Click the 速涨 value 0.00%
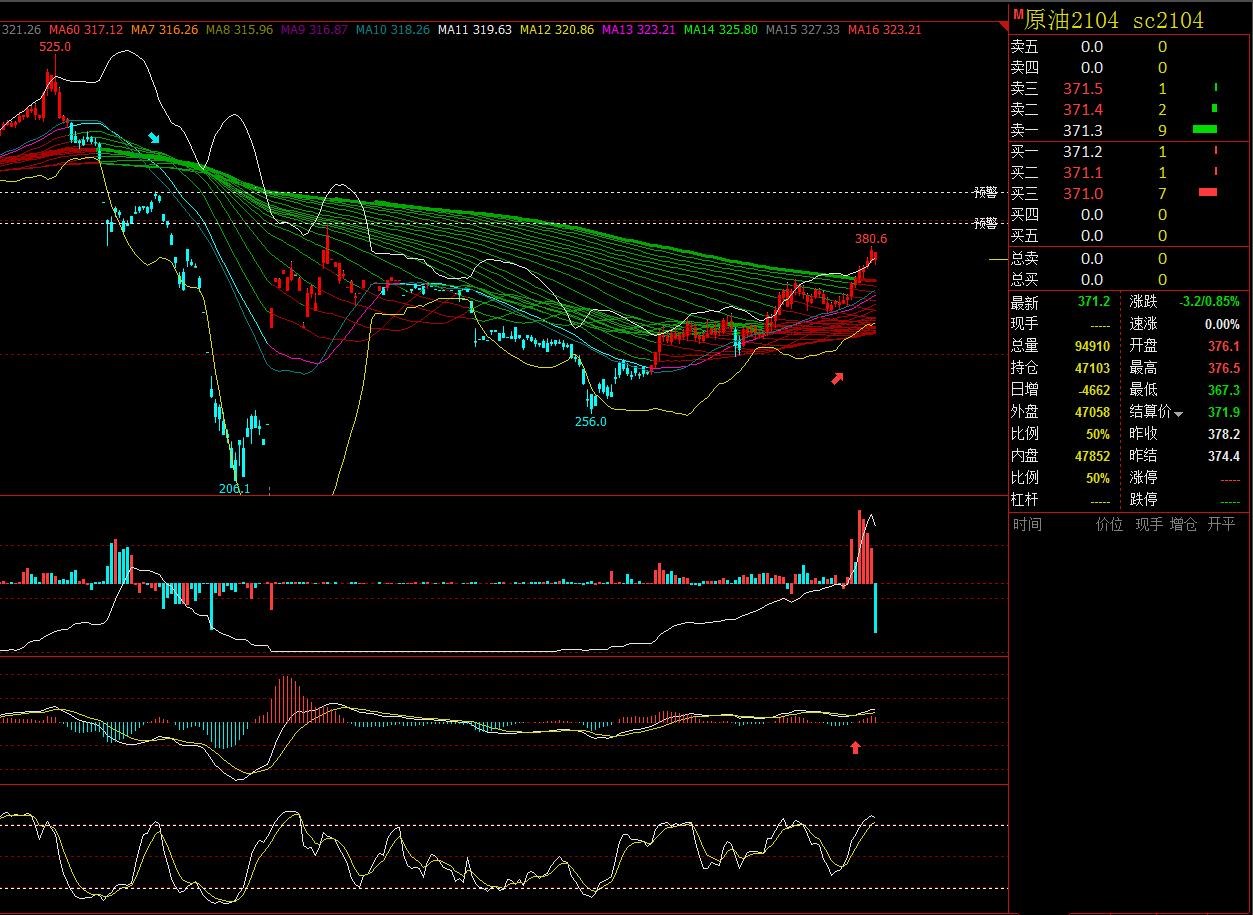This screenshot has height=915, width=1253. pos(1222,324)
